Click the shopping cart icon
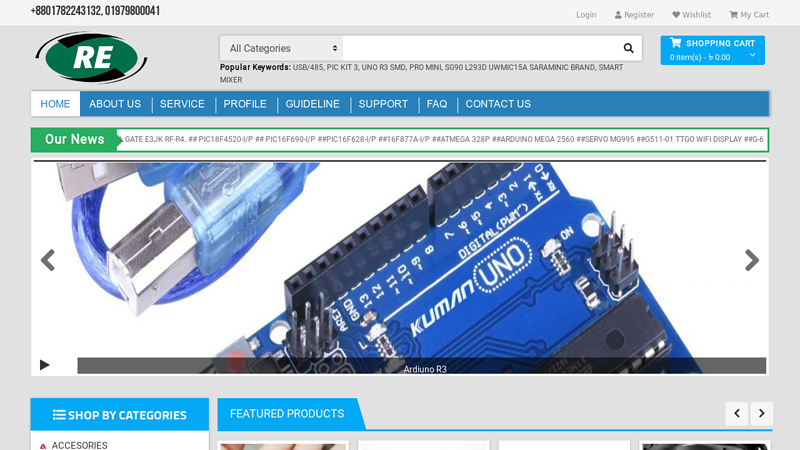 676,43
